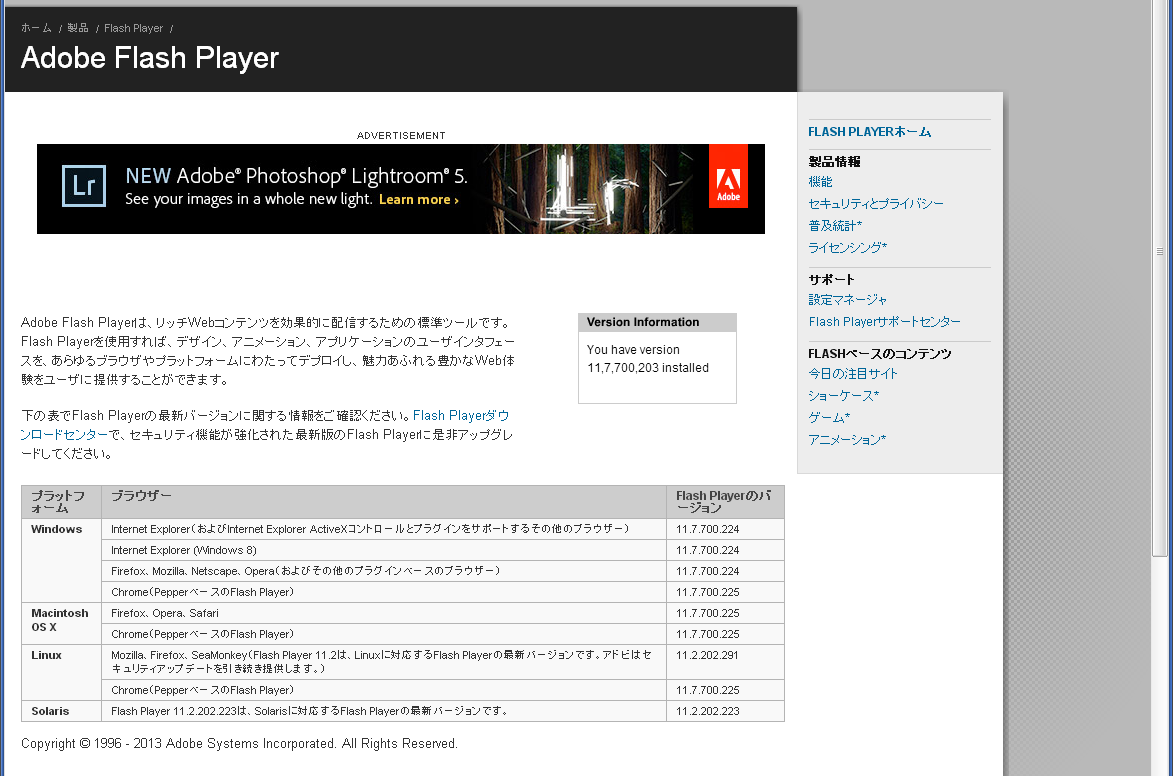View セキュリティとプライバシー information
Viewport: 1173px width, 776px height.
pos(875,203)
